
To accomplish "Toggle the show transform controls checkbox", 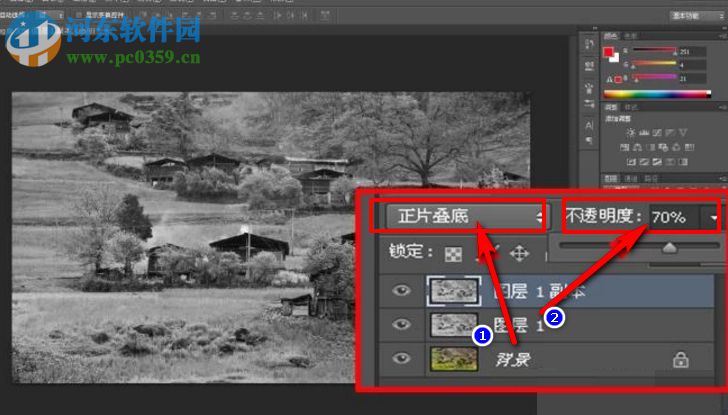I will point(79,15).
